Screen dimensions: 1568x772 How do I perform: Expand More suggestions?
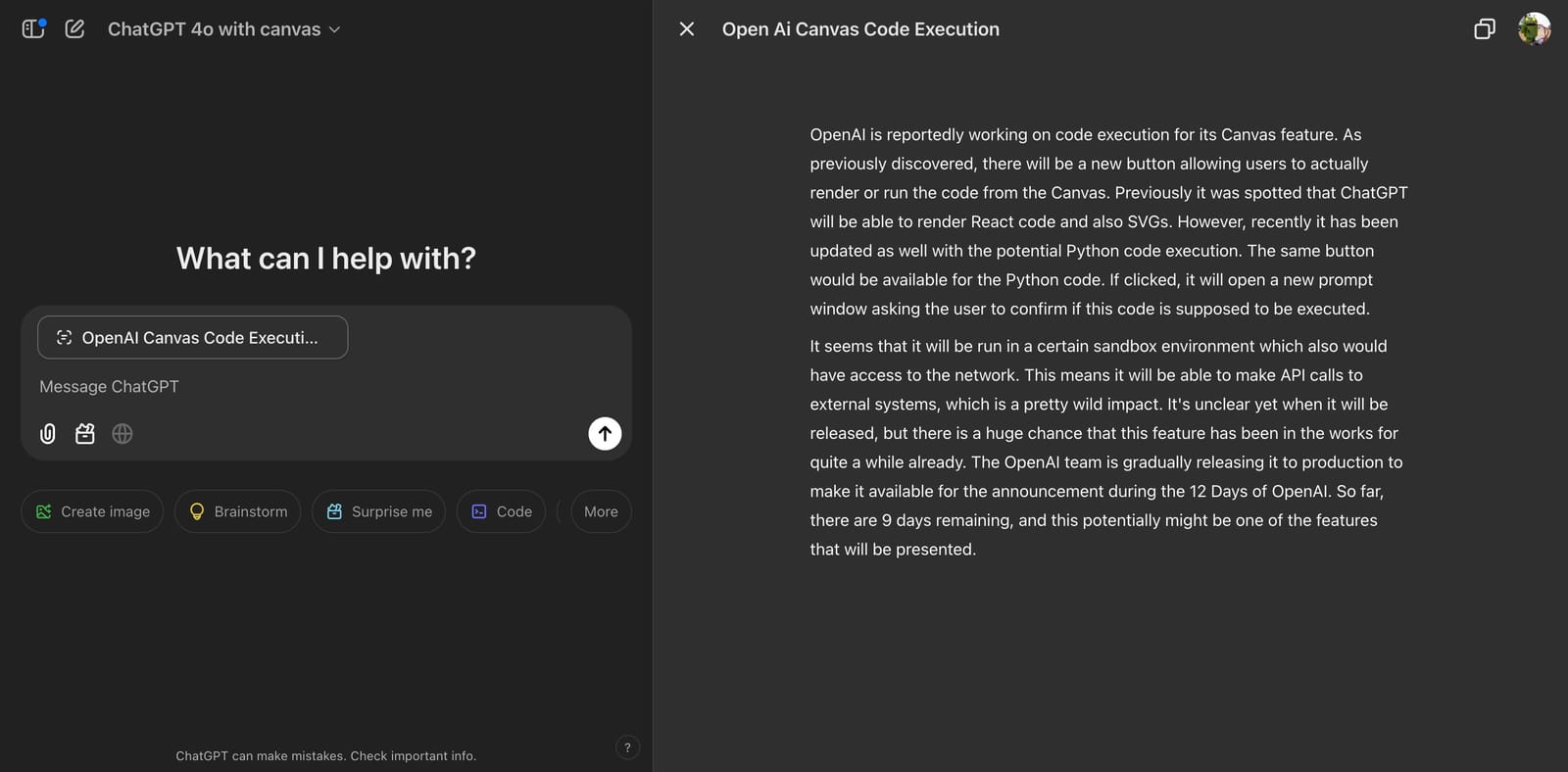[x=601, y=511]
